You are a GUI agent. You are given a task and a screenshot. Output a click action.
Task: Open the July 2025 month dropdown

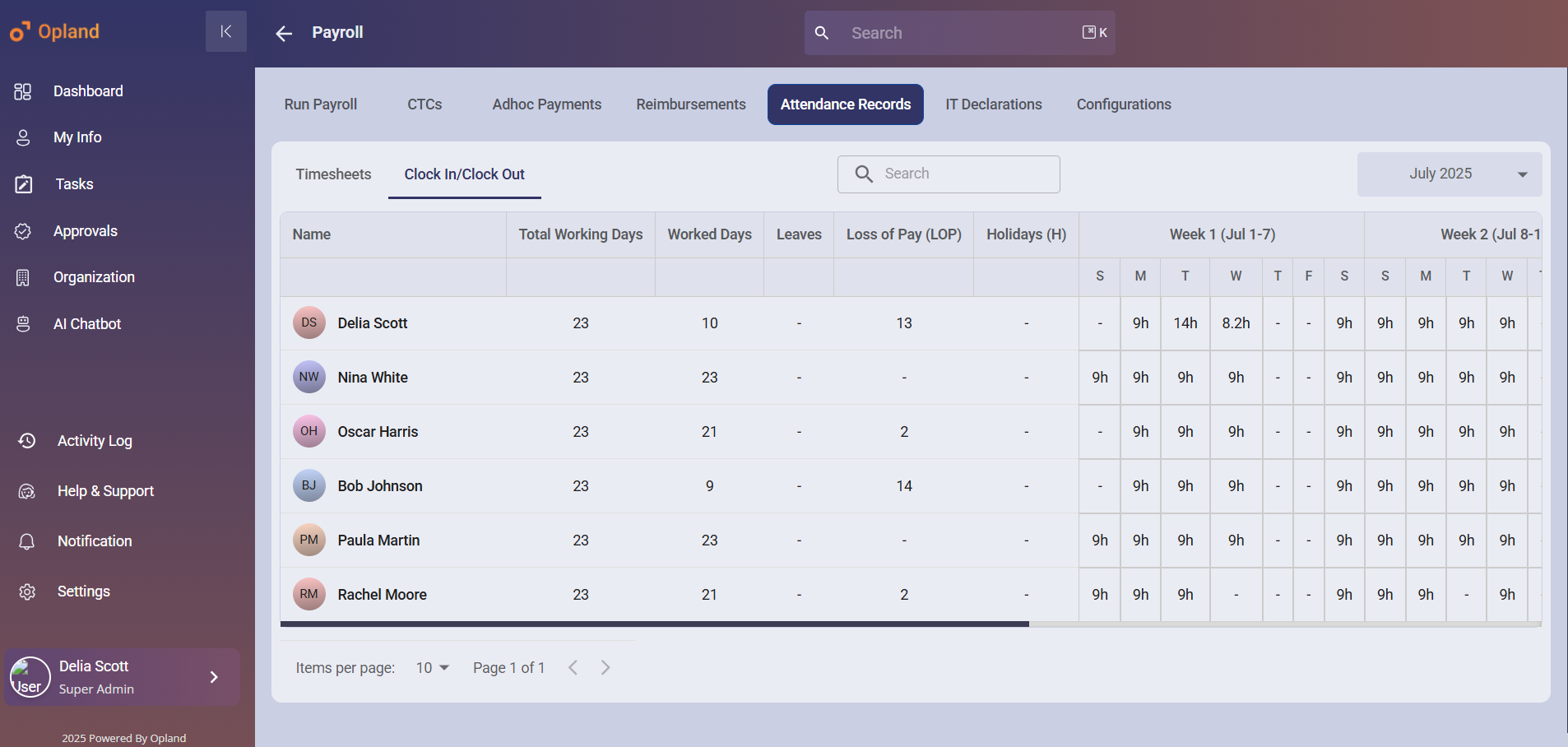1450,174
